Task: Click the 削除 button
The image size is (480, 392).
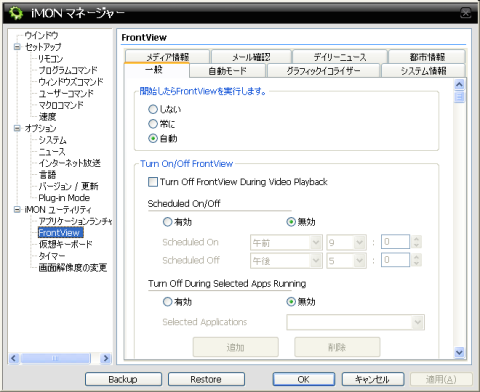Action: coord(337,347)
